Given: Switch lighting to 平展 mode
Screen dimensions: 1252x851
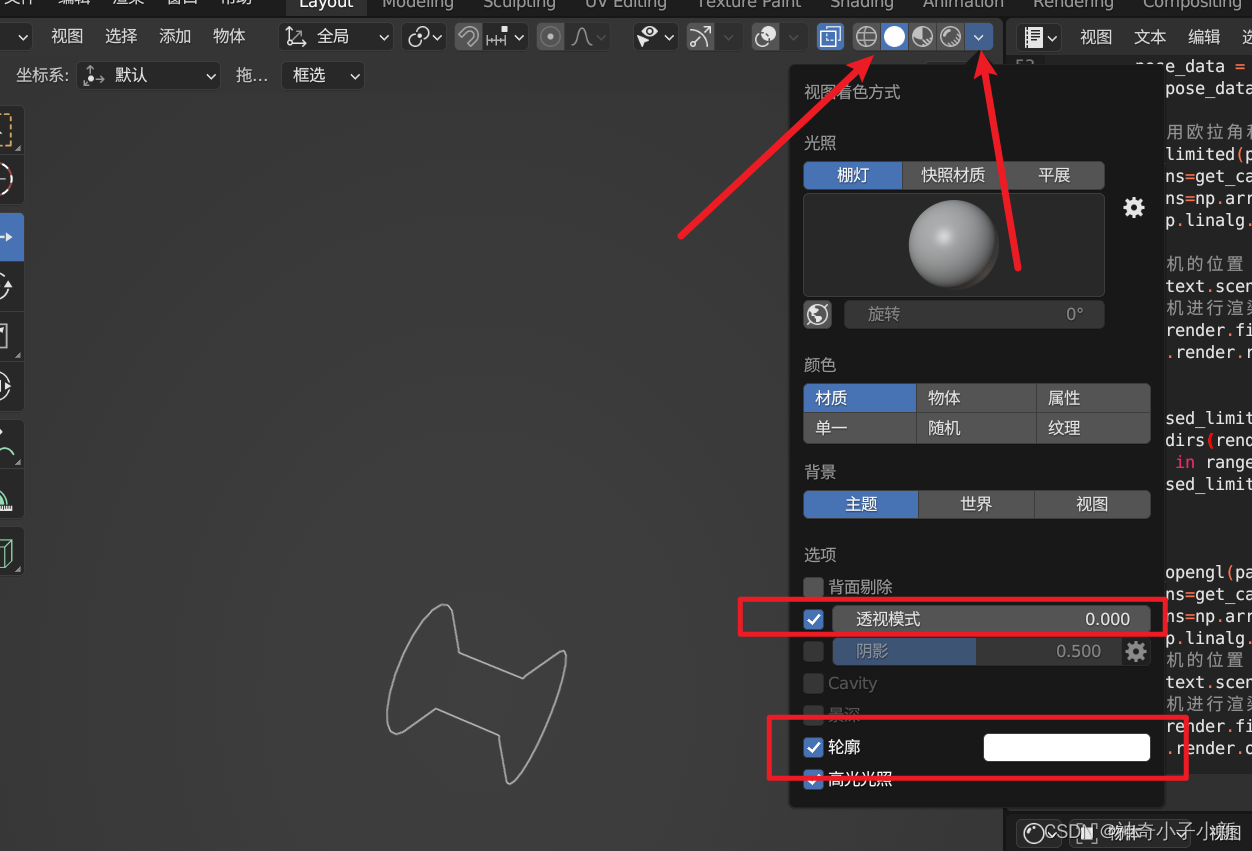Looking at the screenshot, I should (x=1055, y=175).
